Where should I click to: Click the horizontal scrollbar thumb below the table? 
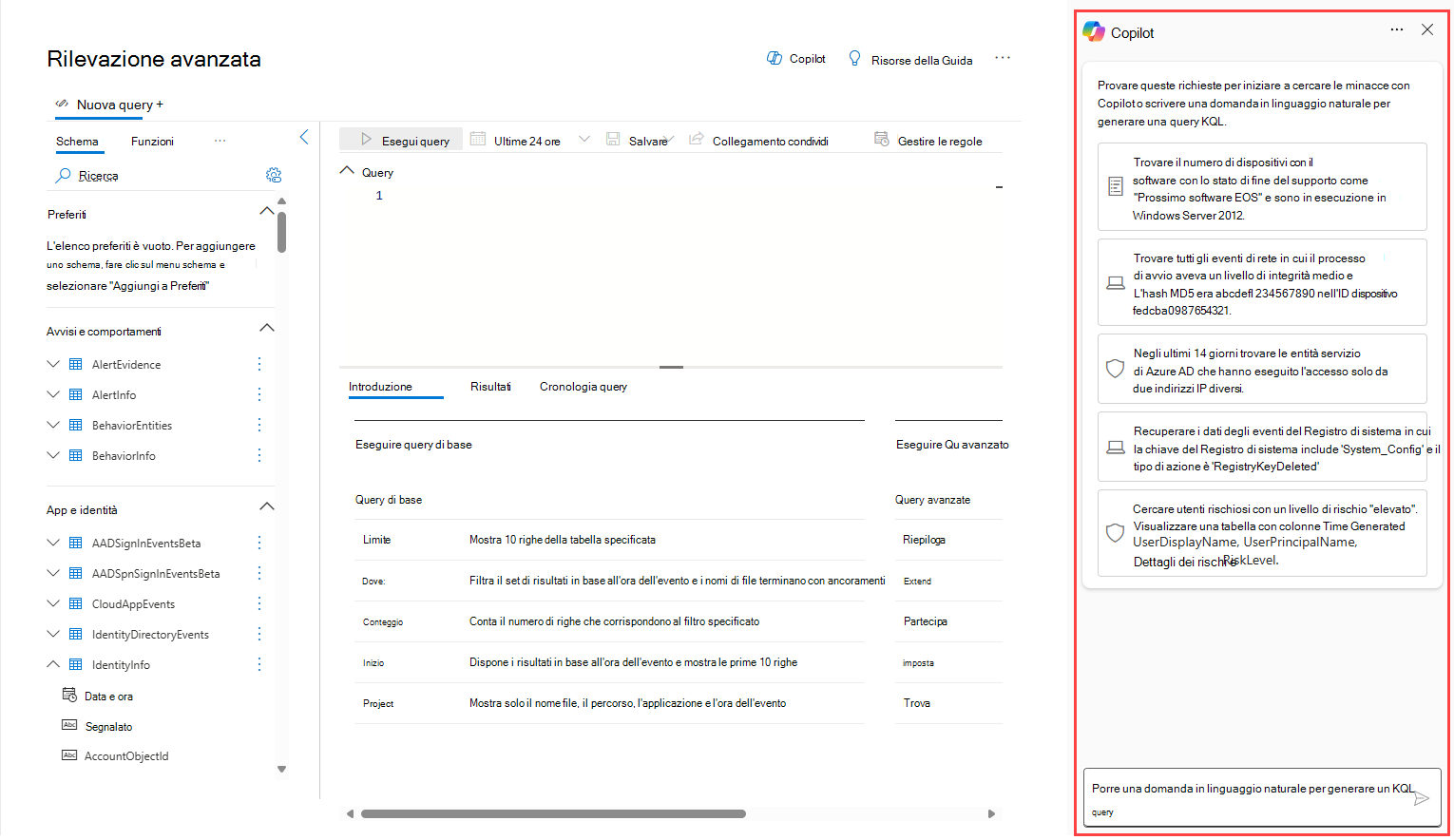point(553,813)
